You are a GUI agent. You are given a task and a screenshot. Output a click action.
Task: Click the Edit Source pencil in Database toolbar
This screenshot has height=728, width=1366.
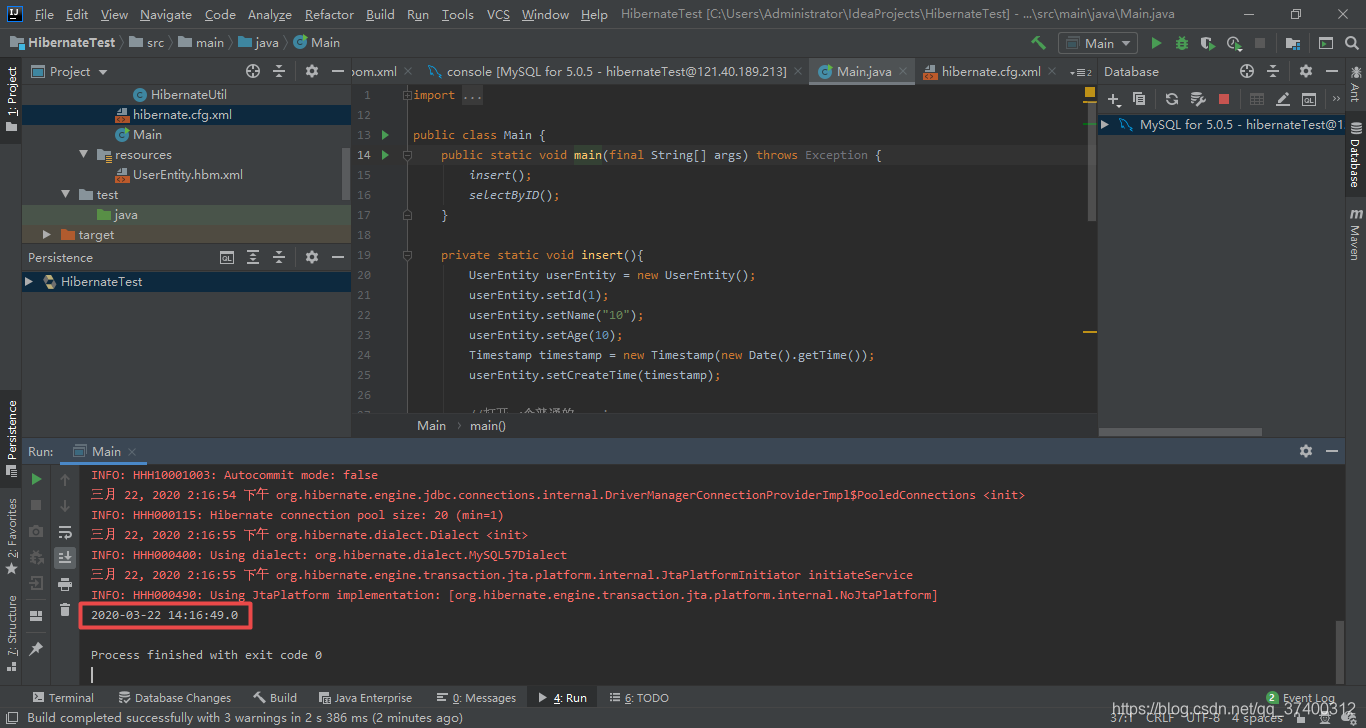(x=1283, y=99)
